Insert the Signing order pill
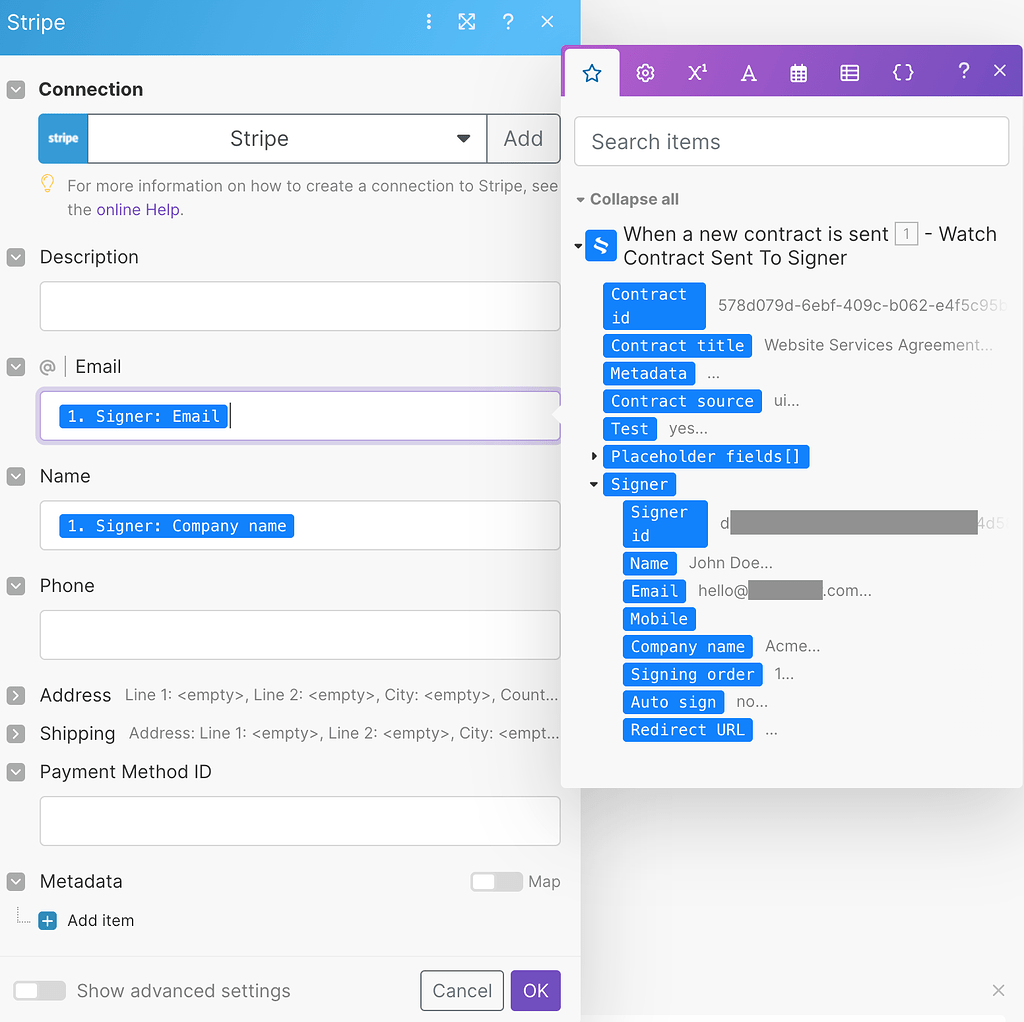Image resolution: width=1024 pixels, height=1022 pixels. pyautogui.click(x=692, y=674)
